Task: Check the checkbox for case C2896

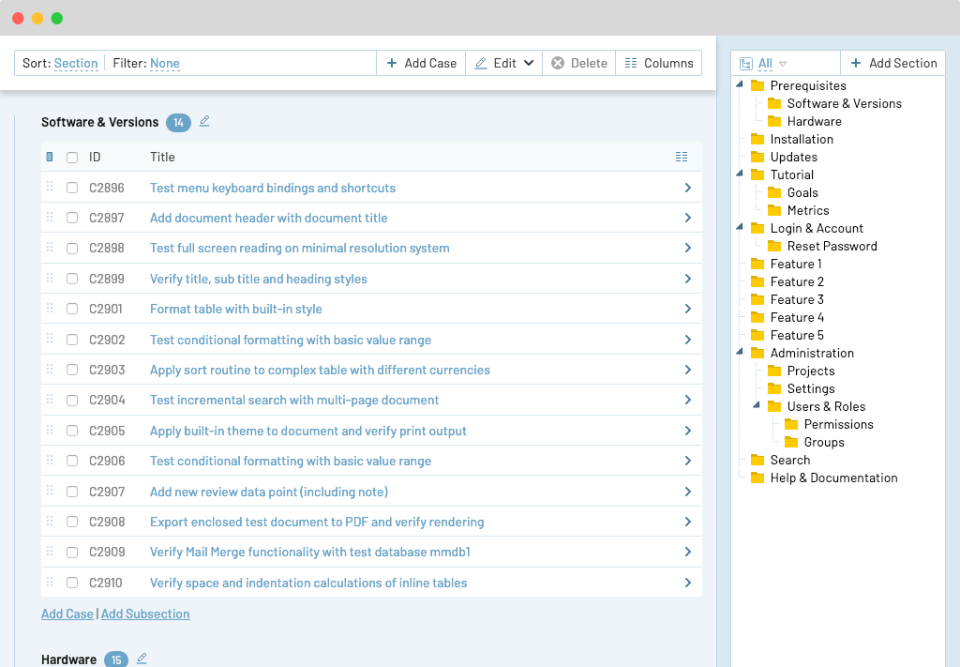Action: [72, 187]
